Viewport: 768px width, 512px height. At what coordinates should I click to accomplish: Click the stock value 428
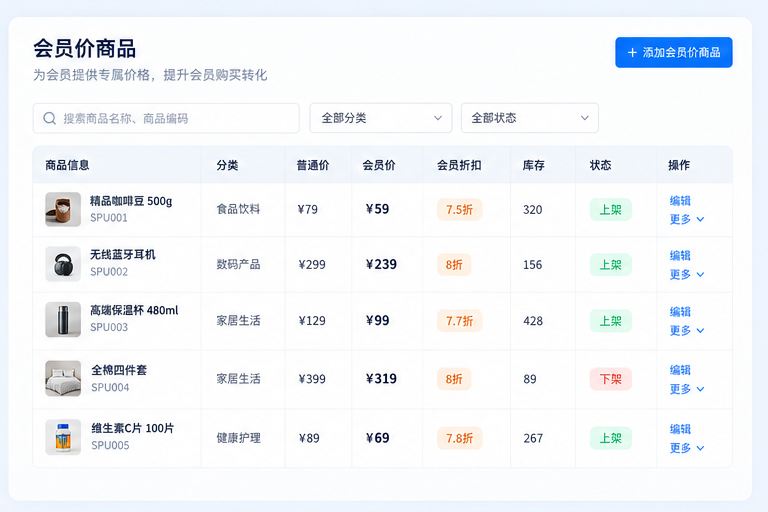pos(533,321)
